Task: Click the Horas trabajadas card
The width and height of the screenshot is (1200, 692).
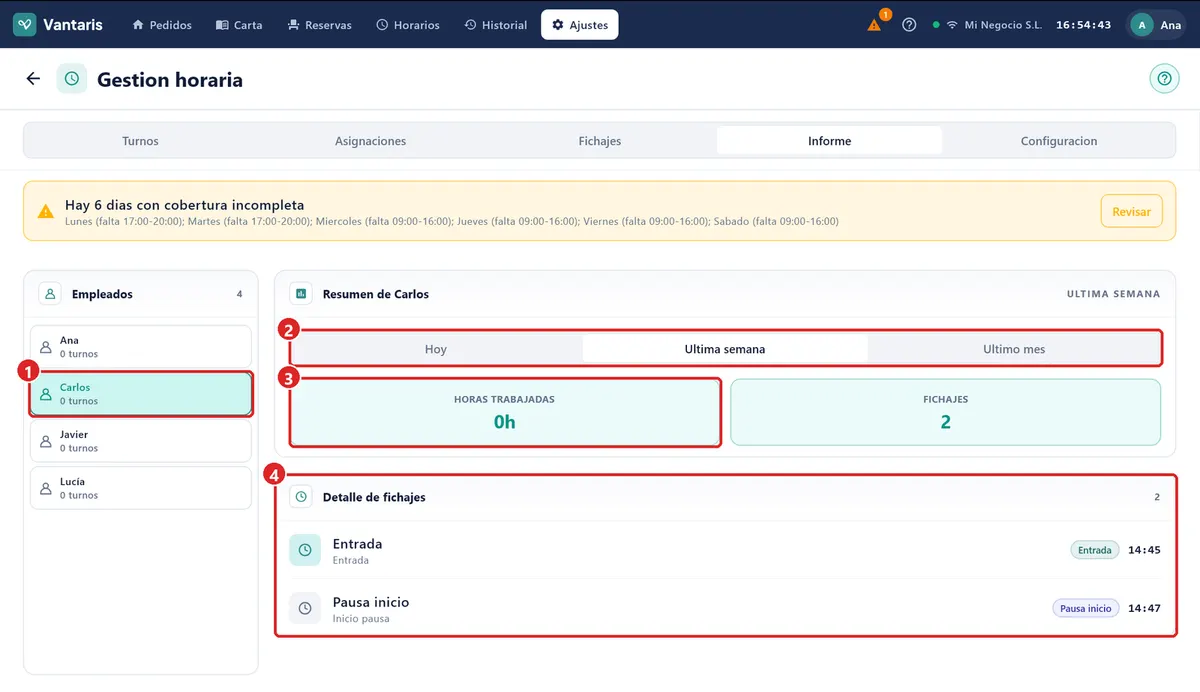Action: tap(505, 412)
